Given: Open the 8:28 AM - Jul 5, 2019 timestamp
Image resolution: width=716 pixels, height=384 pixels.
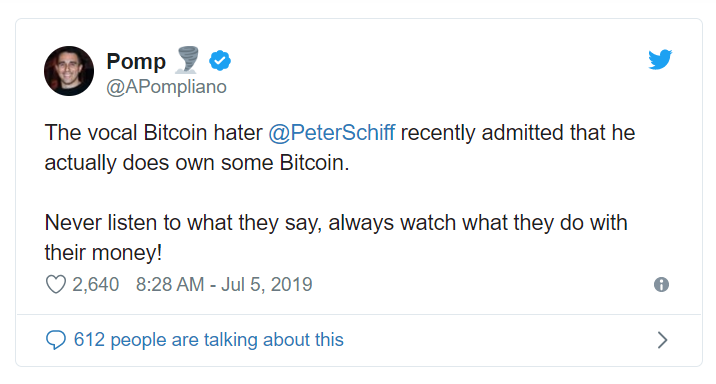Looking at the screenshot, I should [x=224, y=284].
